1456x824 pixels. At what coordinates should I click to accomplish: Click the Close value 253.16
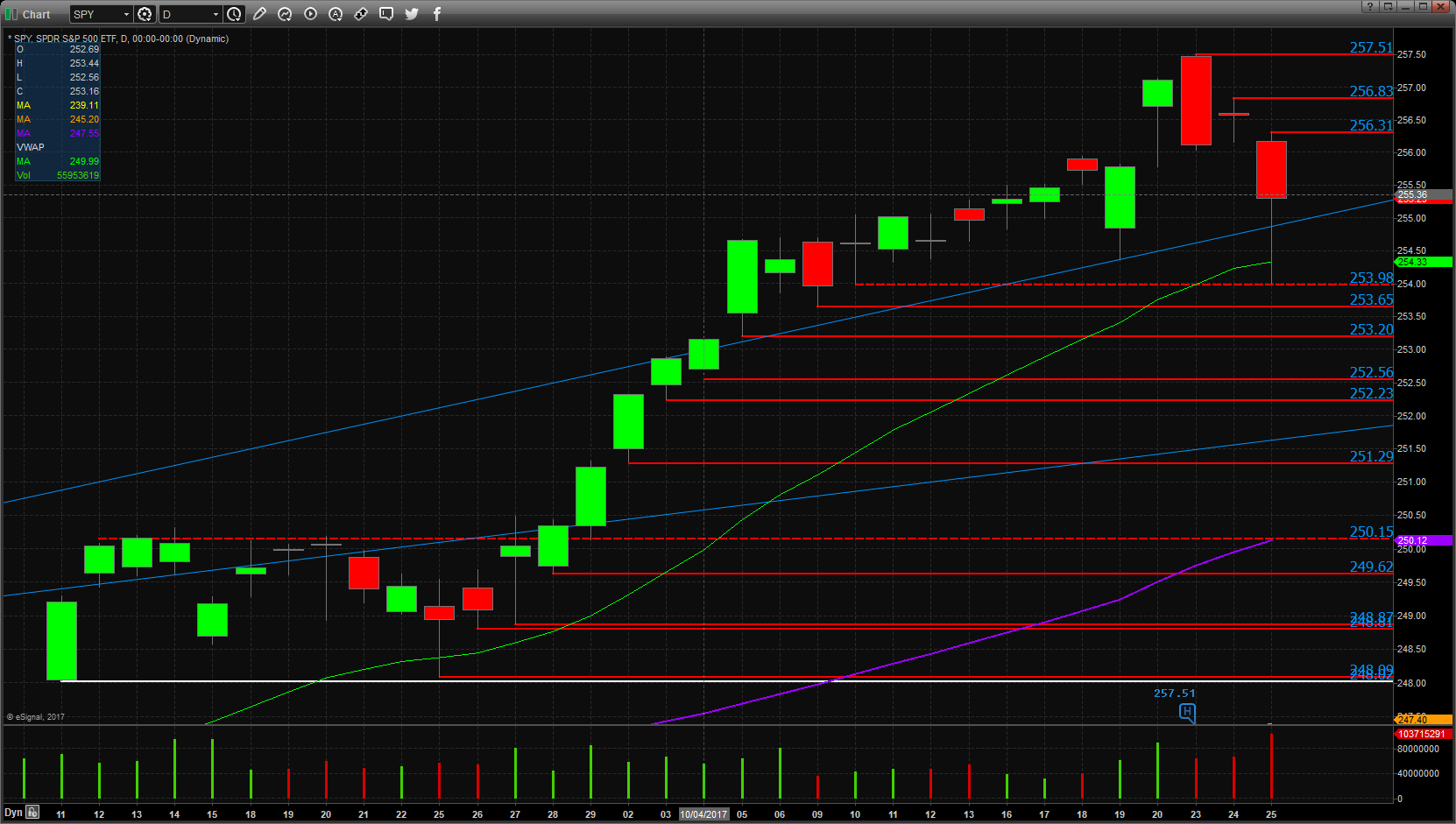click(x=84, y=91)
